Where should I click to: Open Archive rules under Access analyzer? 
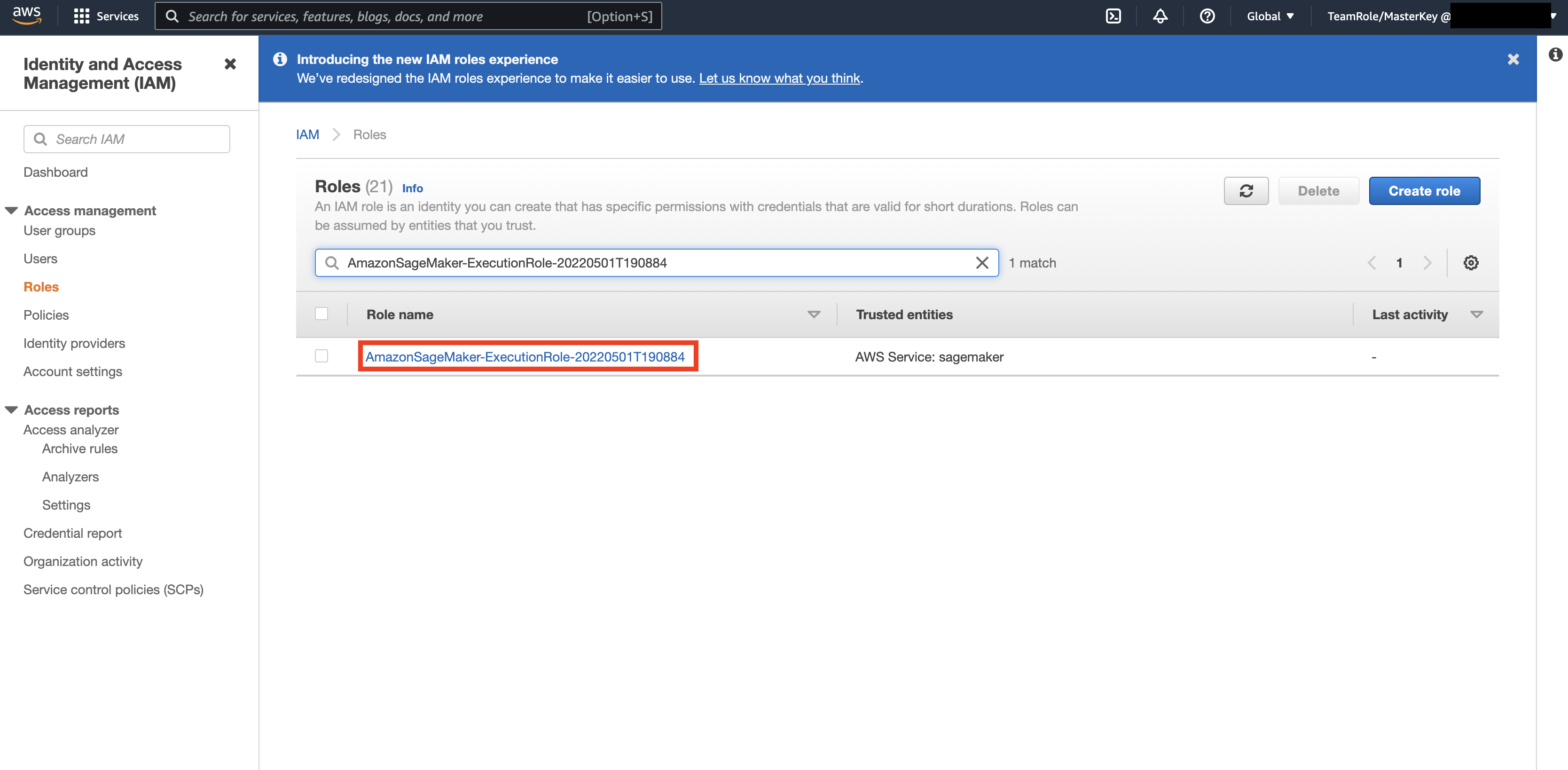click(x=80, y=448)
